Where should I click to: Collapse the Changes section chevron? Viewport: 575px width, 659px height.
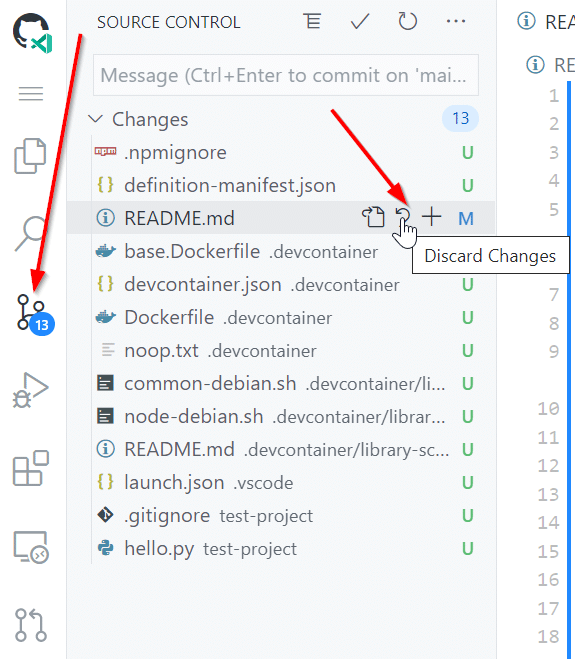pyautogui.click(x=95, y=119)
